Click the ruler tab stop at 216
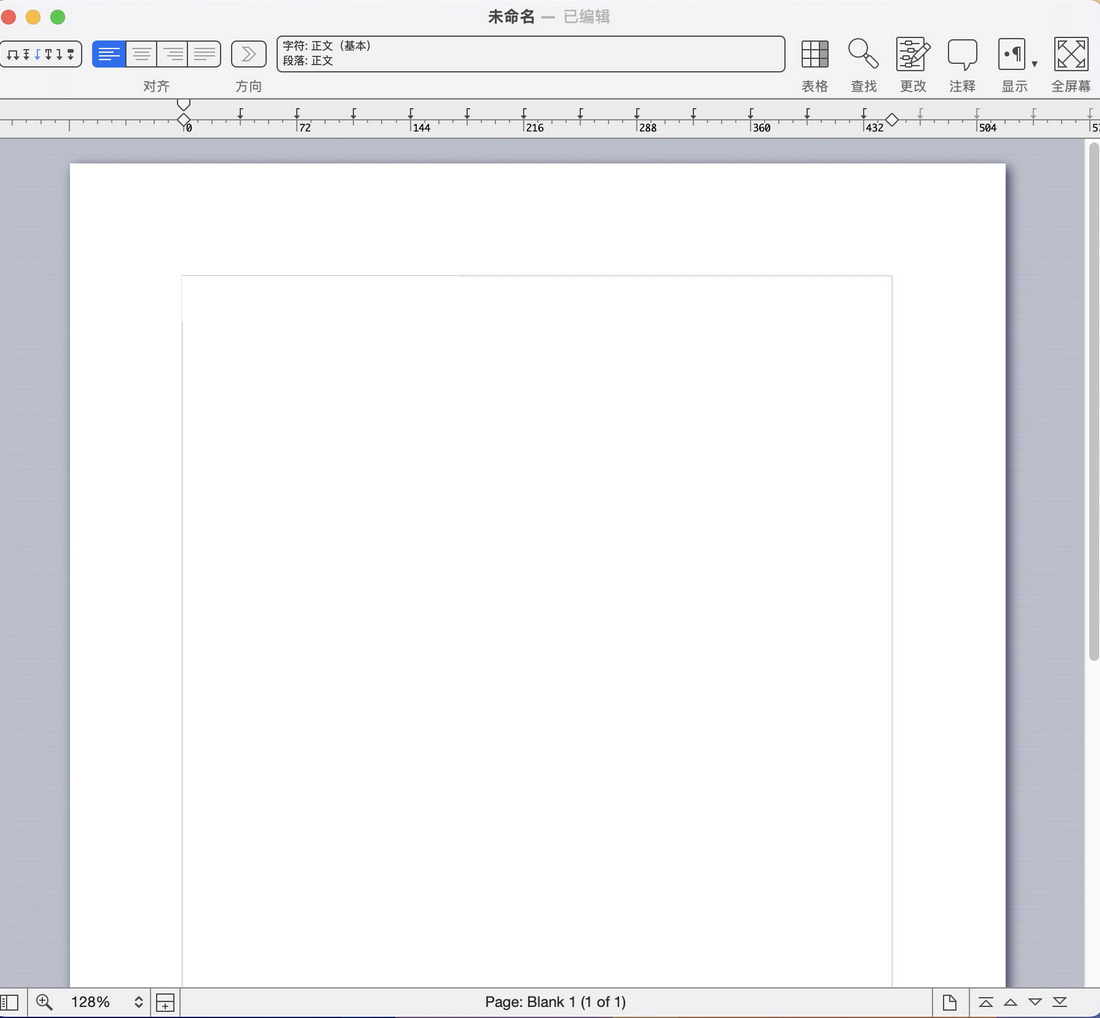The image size is (1100, 1018). click(524, 112)
